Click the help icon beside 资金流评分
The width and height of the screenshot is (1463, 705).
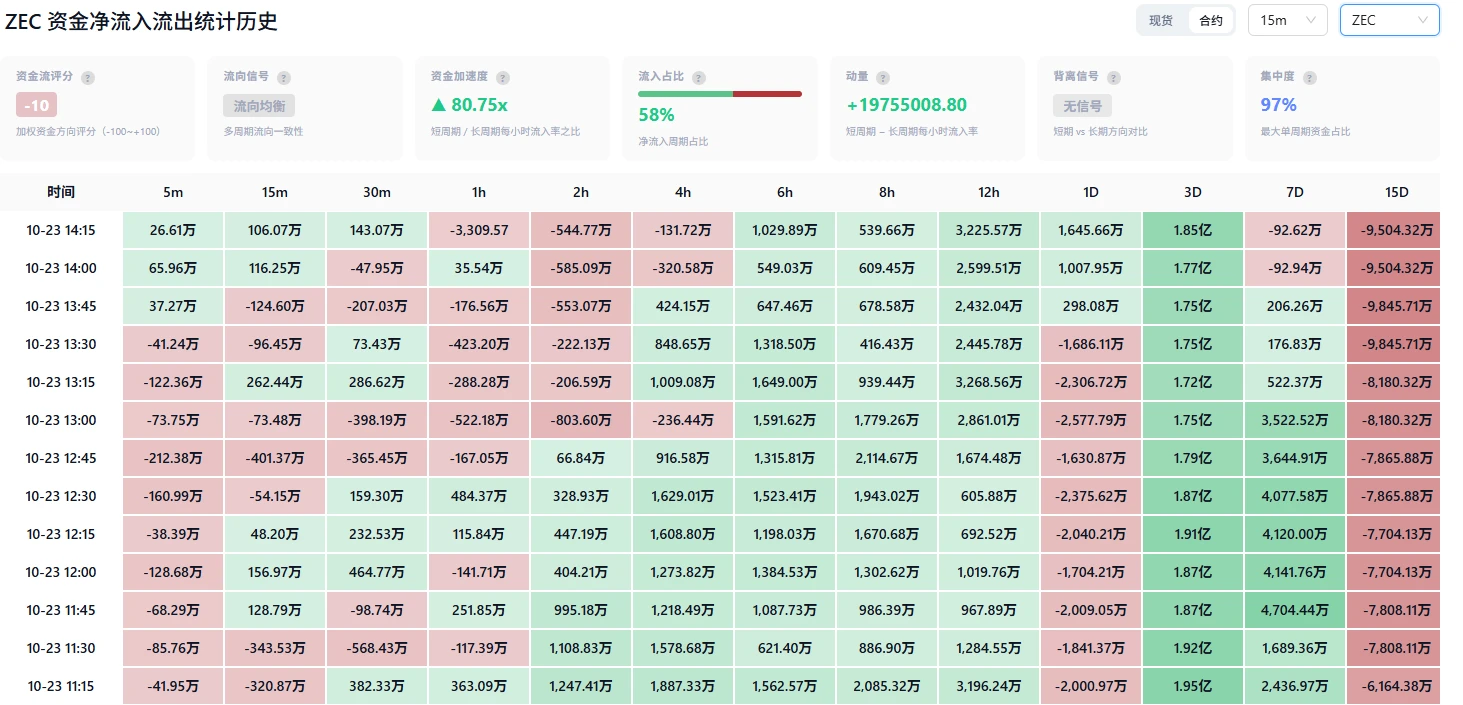pyautogui.click(x=88, y=78)
